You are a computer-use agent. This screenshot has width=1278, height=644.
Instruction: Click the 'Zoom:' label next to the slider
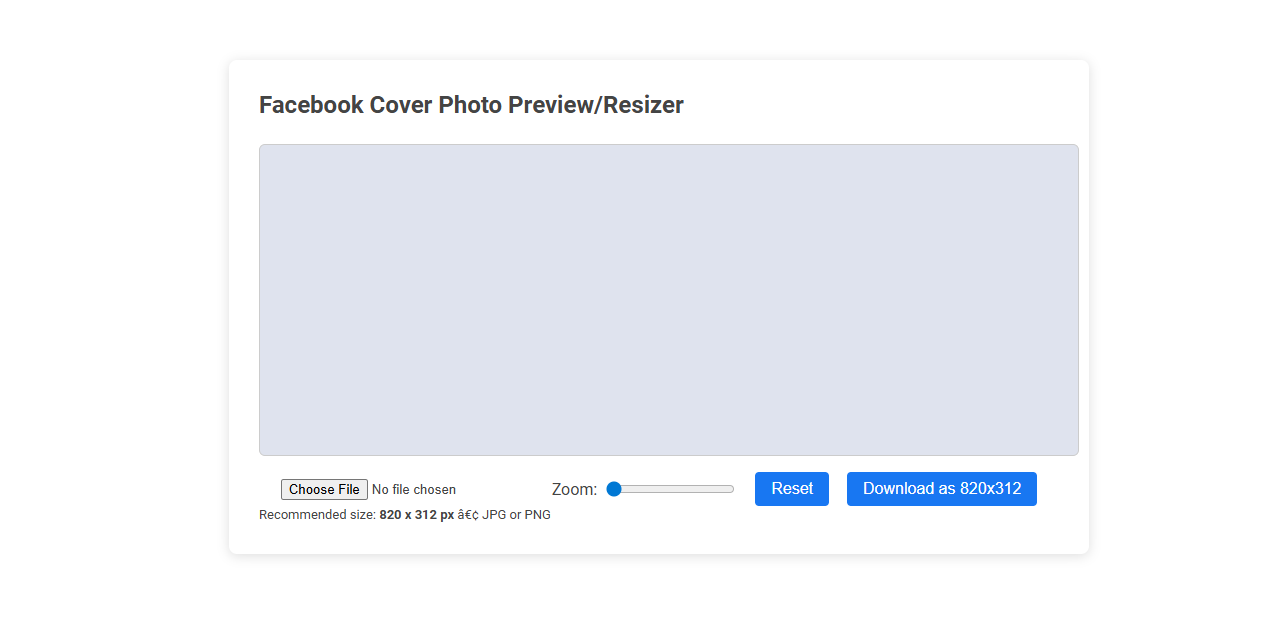point(573,489)
